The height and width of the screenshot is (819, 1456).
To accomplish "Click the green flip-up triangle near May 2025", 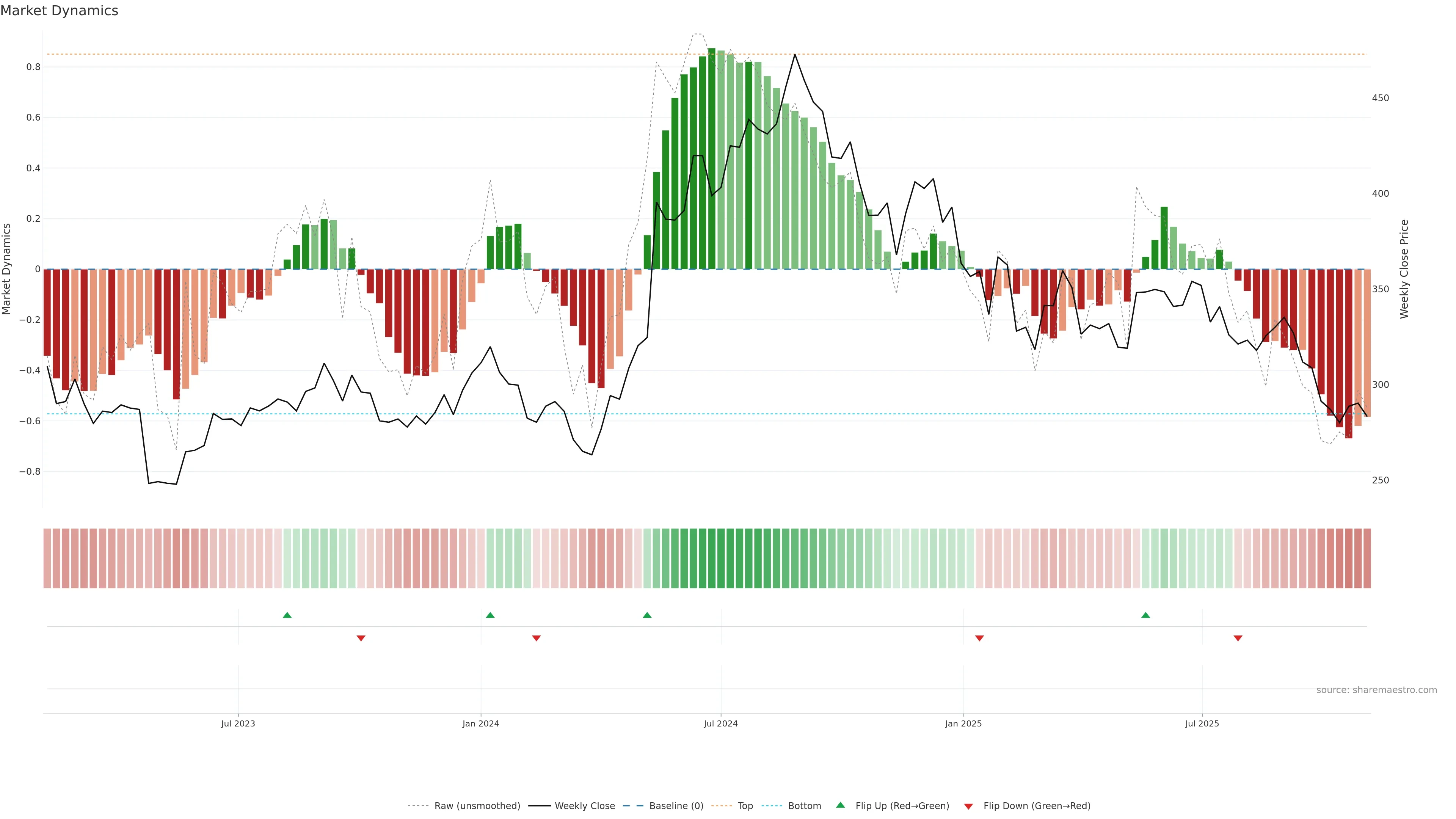I will (x=1145, y=615).
